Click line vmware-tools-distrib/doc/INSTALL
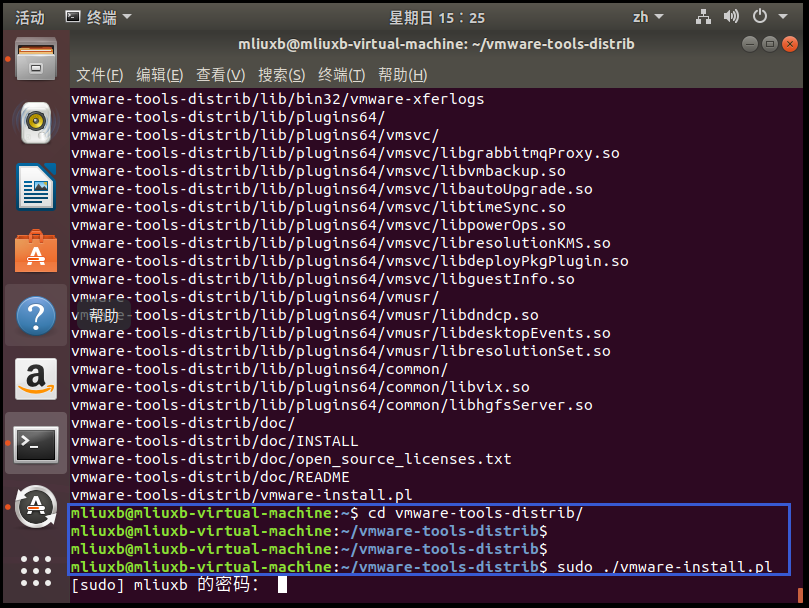Screen dimensions: 809x608 (215, 441)
